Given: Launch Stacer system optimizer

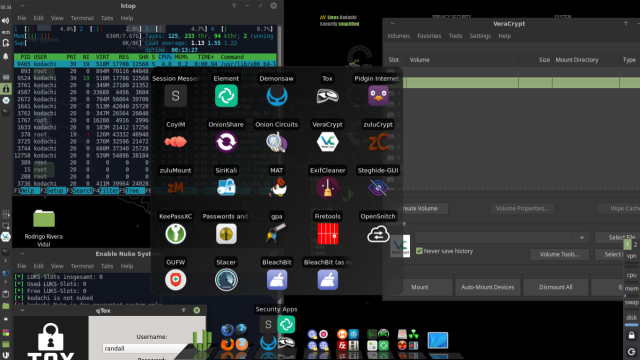Looking at the screenshot, I should tap(226, 280).
